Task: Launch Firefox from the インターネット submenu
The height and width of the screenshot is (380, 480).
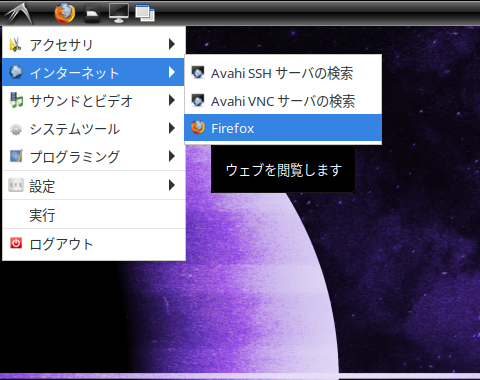Action: [x=283, y=128]
